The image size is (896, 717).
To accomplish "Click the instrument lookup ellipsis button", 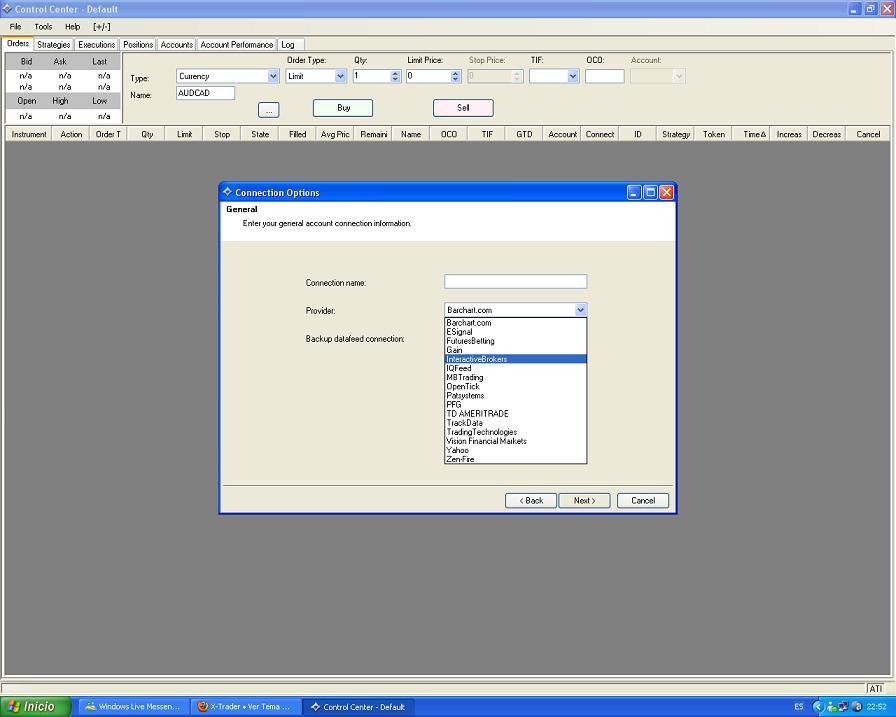I will pos(268,110).
